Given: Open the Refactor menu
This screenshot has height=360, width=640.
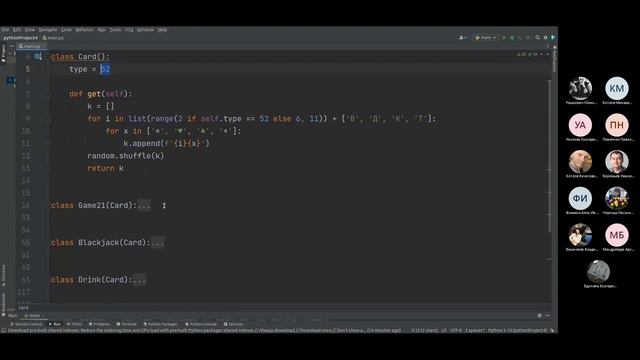Looking at the screenshot, I should point(84,30).
